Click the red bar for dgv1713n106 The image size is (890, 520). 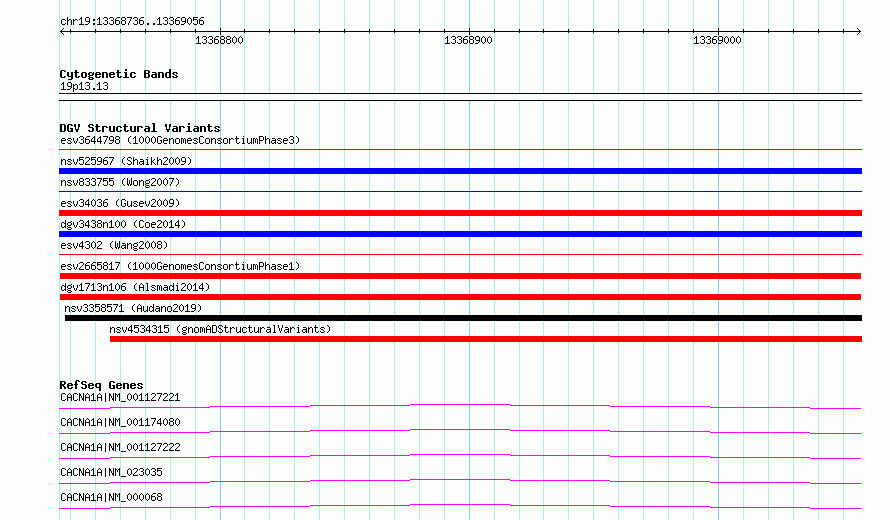460,297
